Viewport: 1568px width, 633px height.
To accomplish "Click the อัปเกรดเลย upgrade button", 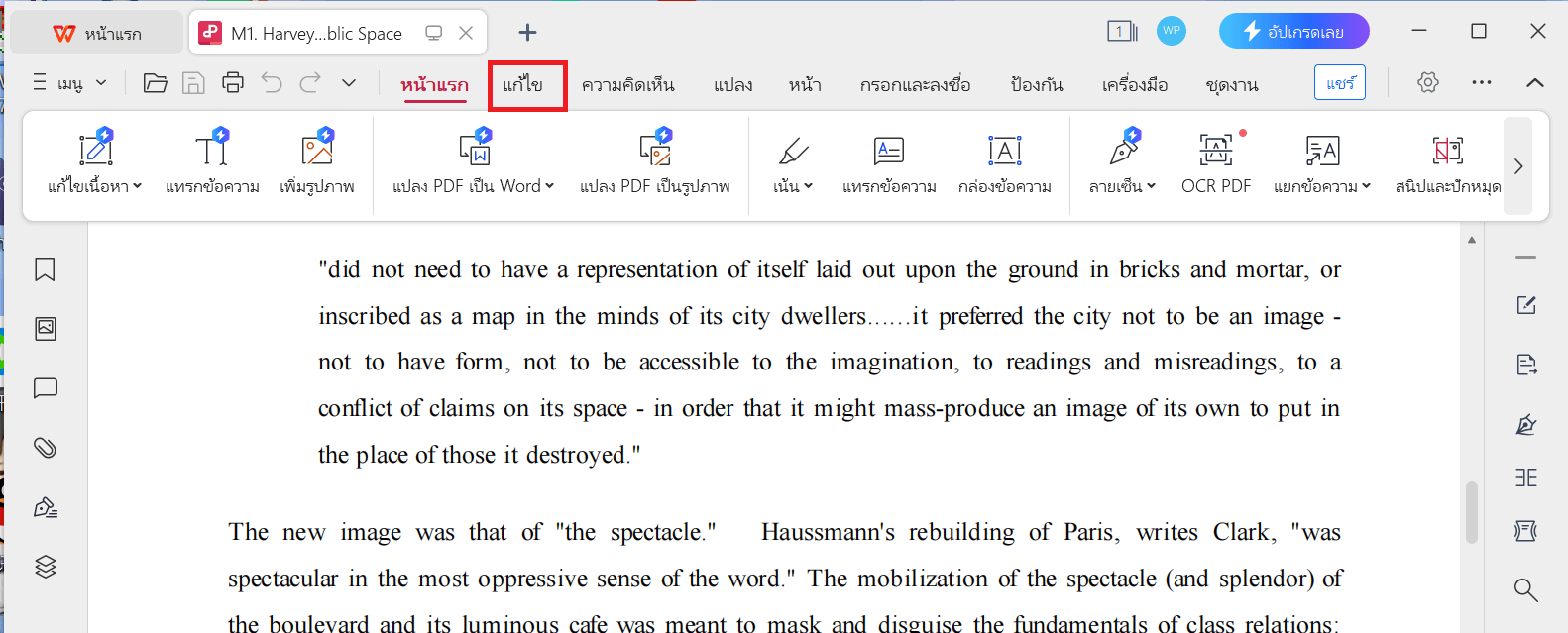I will coord(1293,32).
